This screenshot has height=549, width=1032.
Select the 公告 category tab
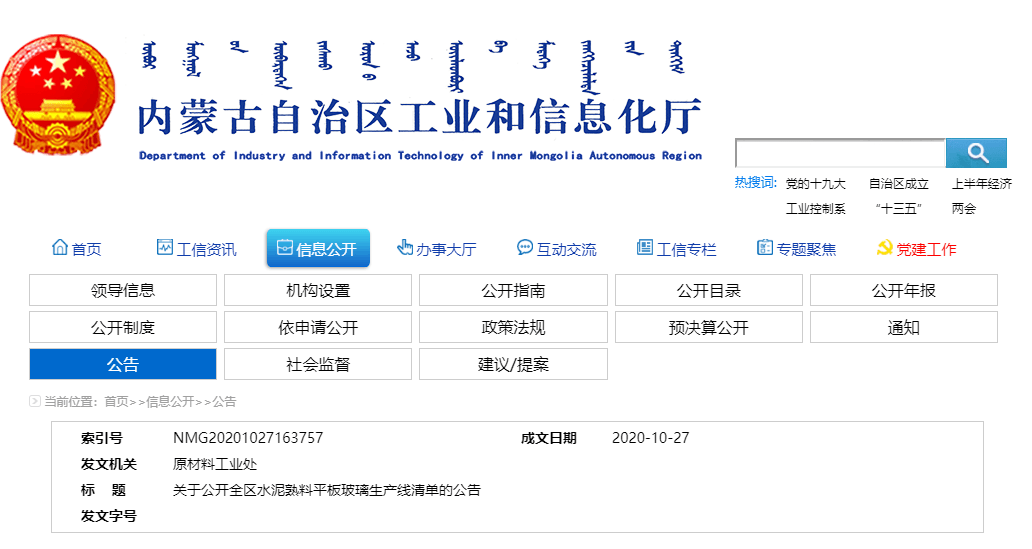(x=123, y=364)
